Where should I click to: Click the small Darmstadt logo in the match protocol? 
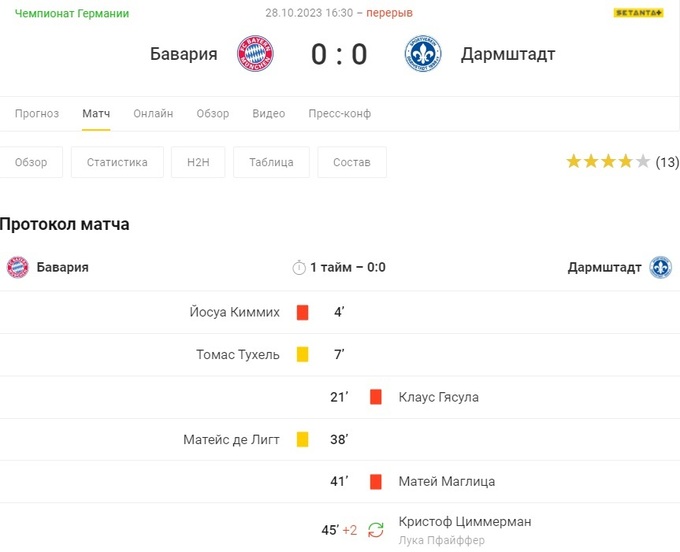[x=660, y=267]
